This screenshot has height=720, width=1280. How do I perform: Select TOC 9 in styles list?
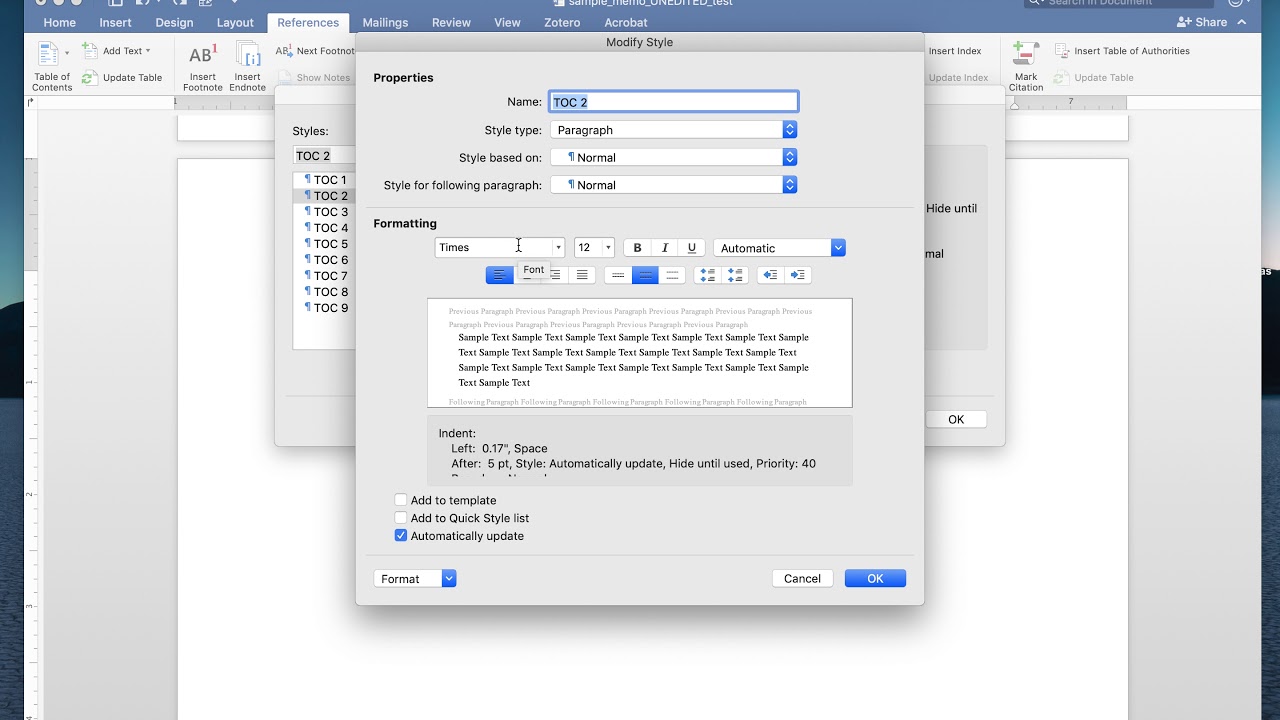point(326,308)
